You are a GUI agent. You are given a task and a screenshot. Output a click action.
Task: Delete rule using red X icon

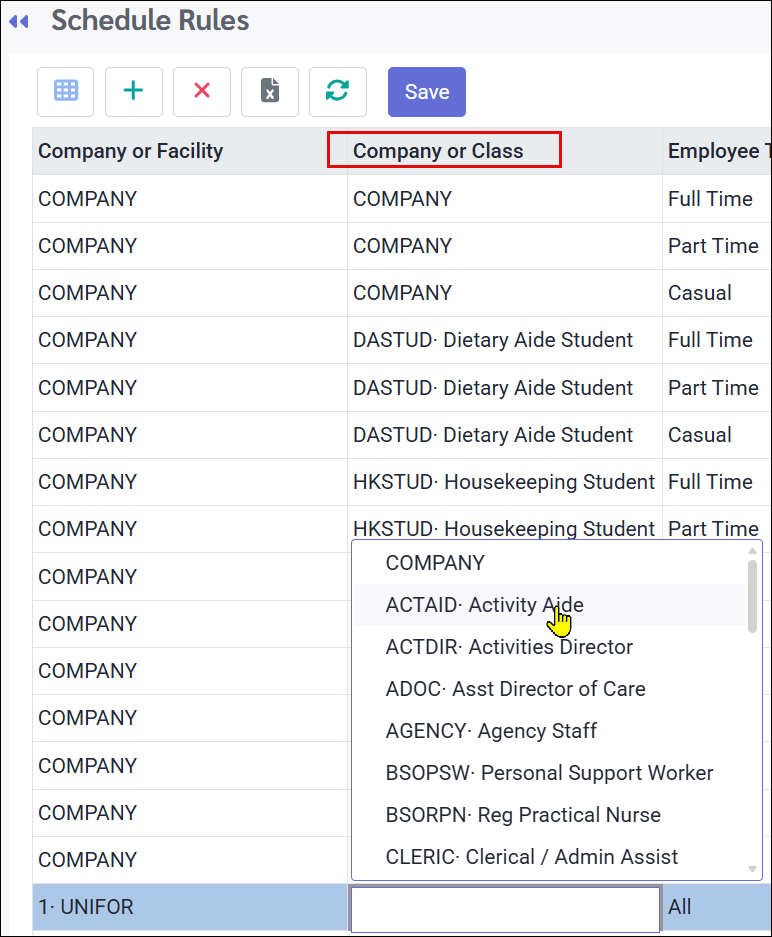(202, 91)
